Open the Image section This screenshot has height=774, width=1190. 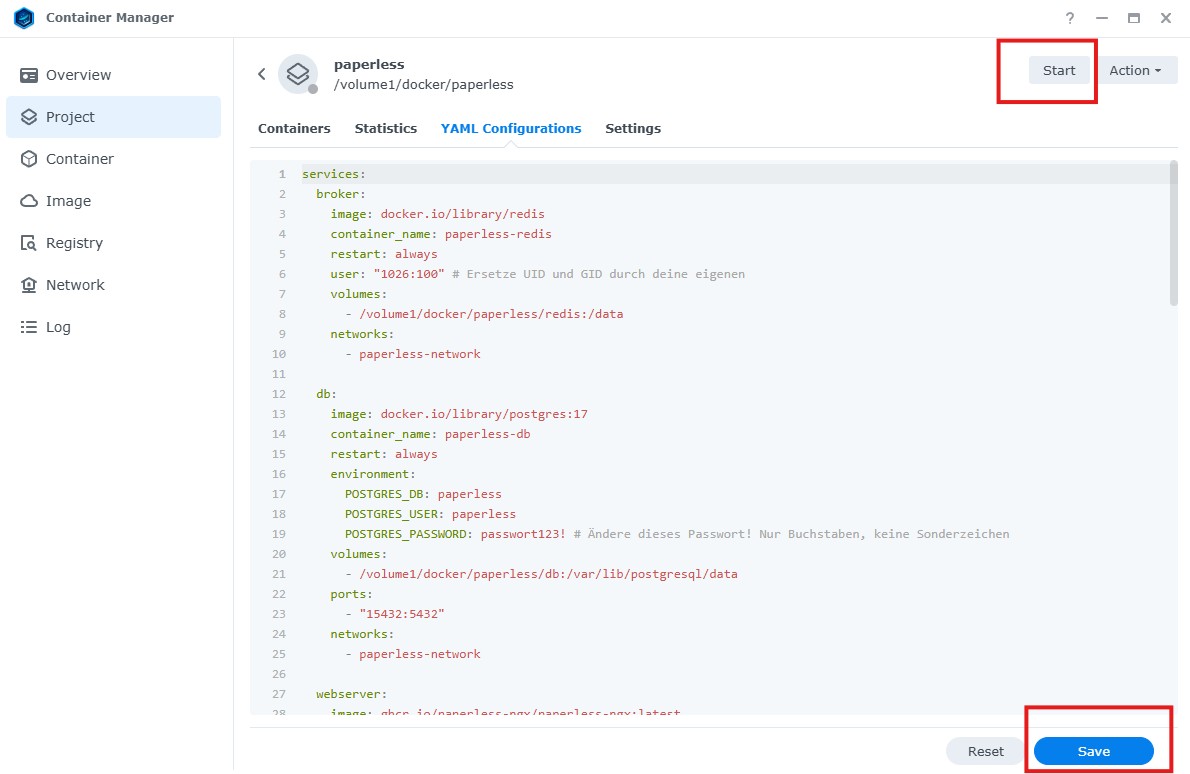click(67, 200)
